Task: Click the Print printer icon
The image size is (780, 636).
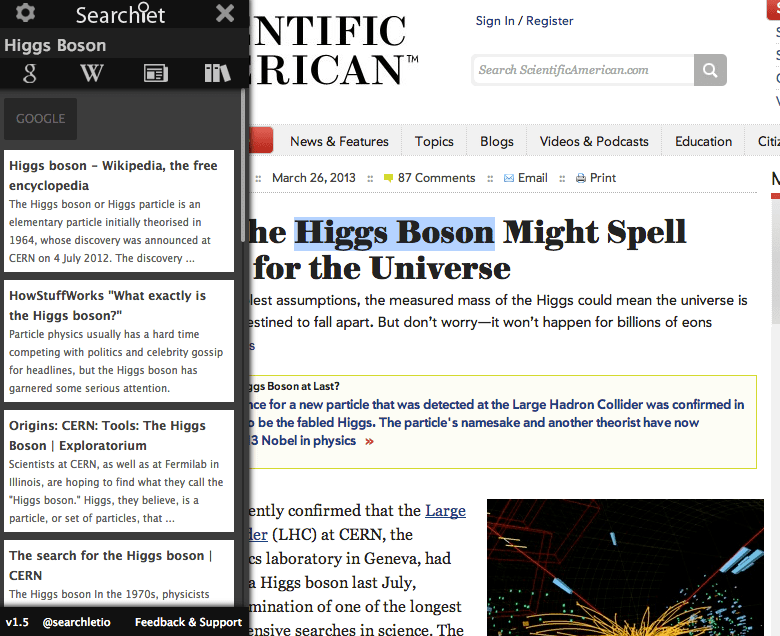Action: pos(581,178)
